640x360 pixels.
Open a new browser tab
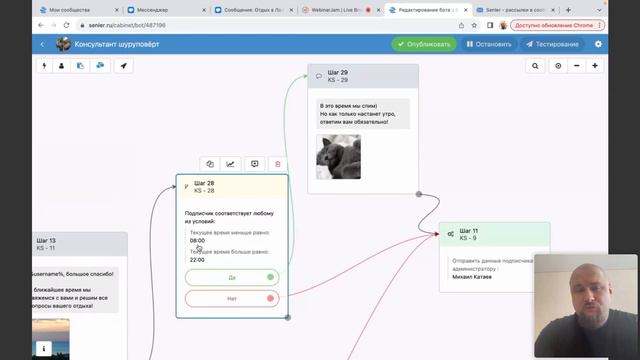pos(568,10)
